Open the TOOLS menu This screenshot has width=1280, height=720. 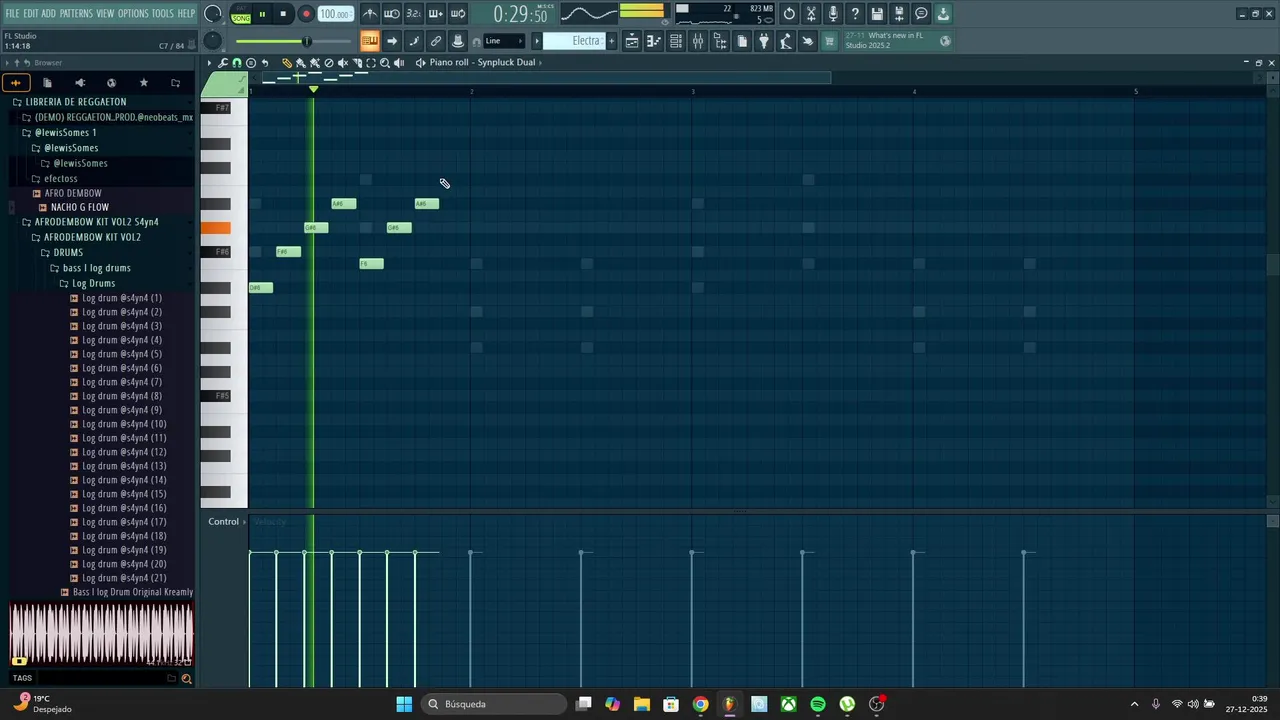[x=163, y=13]
